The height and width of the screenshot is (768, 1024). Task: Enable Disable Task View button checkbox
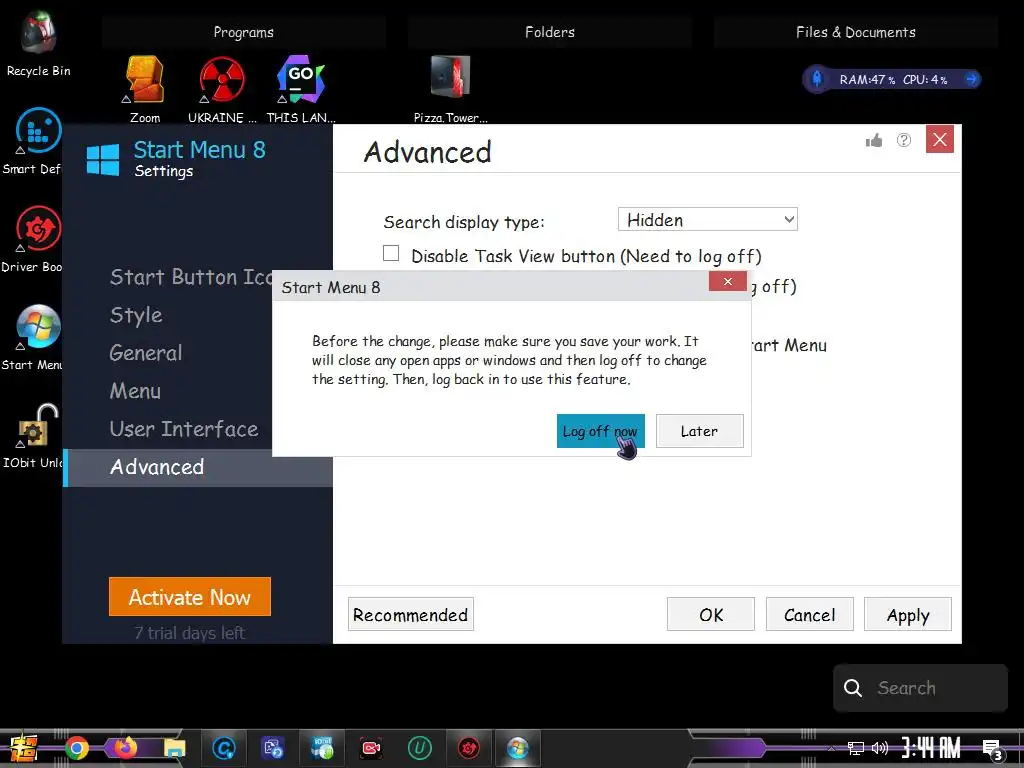point(391,253)
